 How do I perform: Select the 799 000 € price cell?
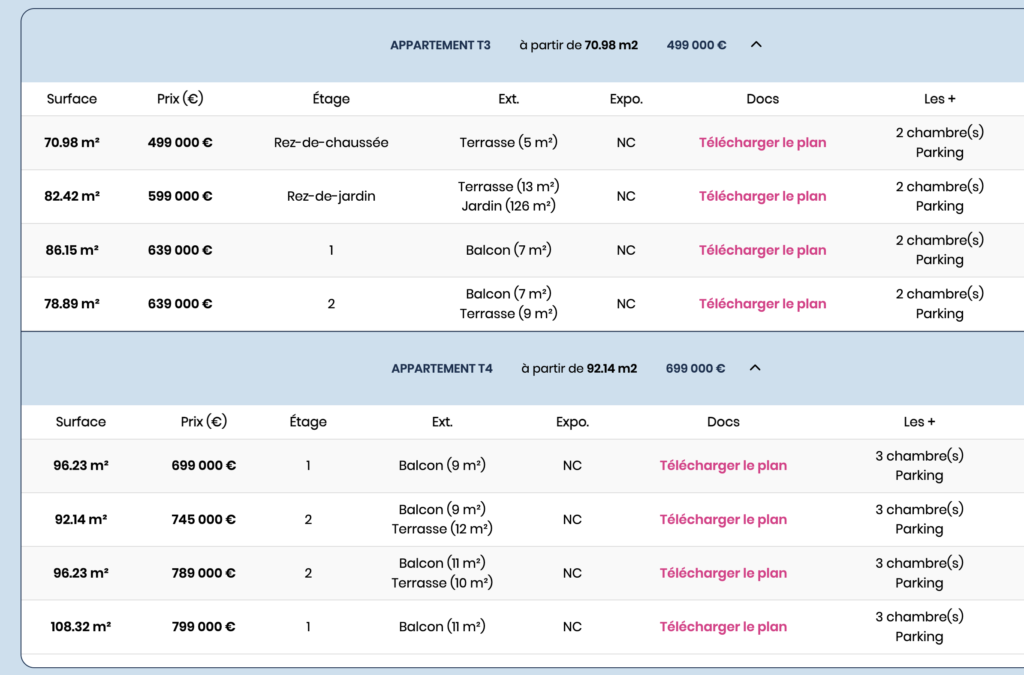point(203,627)
